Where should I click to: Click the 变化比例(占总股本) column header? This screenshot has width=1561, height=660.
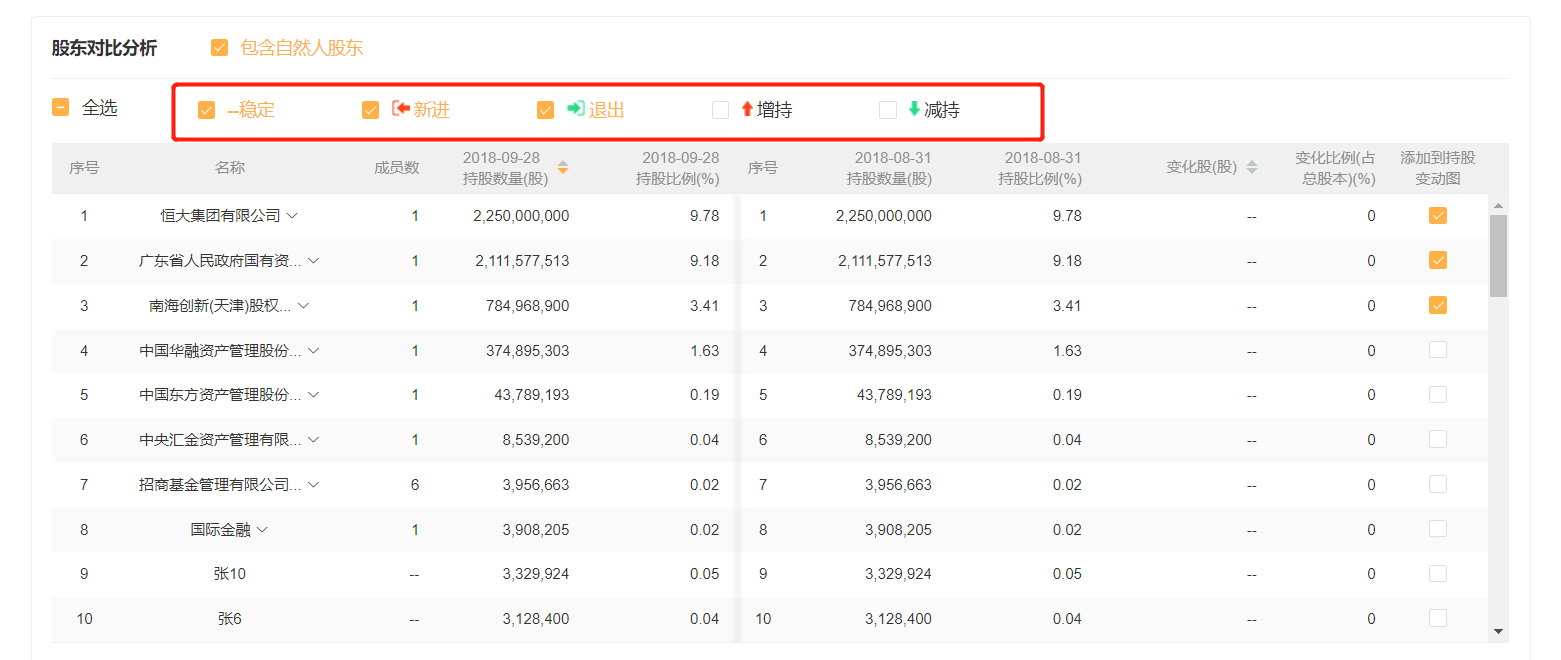pyautogui.click(x=1336, y=168)
